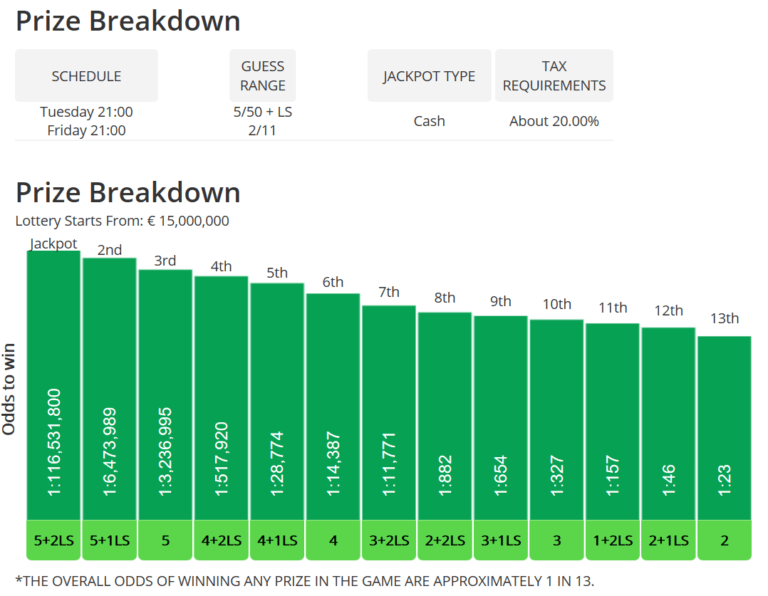Click the Jackpot tier label above first bar
Image resolution: width=768 pixels, height=596 pixels.
pyautogui.click(x=53, y=243)
